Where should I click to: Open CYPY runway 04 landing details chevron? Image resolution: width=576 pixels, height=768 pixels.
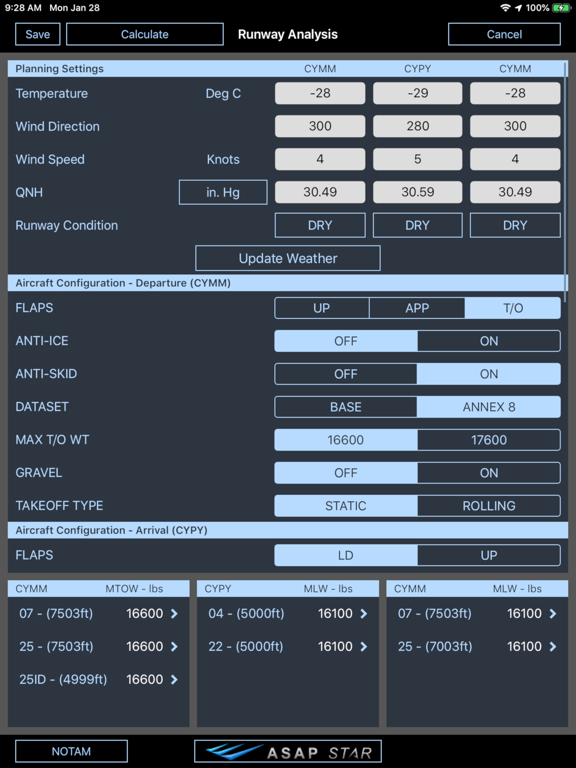(363, 614)
